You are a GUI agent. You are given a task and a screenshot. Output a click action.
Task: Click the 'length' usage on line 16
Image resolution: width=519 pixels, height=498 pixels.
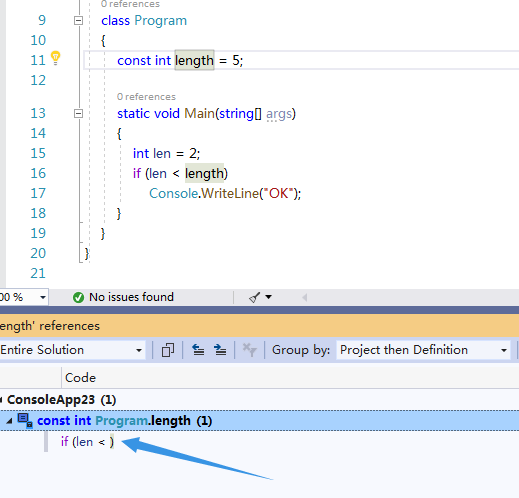(x=204, y=173)
